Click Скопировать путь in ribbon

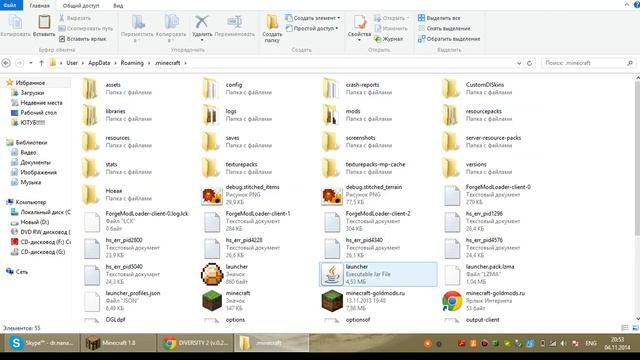pos(85,29)
